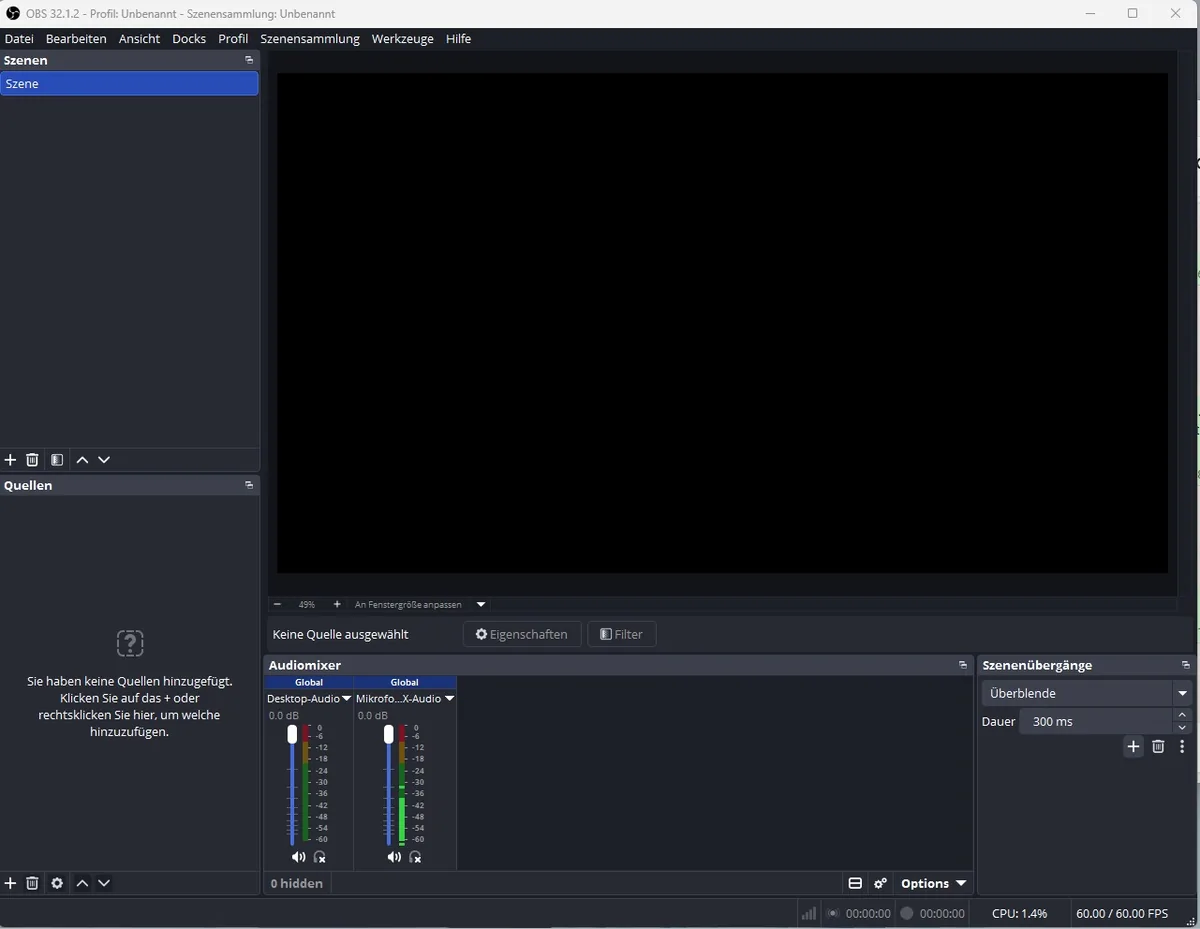
Task: Maximize the OBS window
Action: tap(1132, 13)
